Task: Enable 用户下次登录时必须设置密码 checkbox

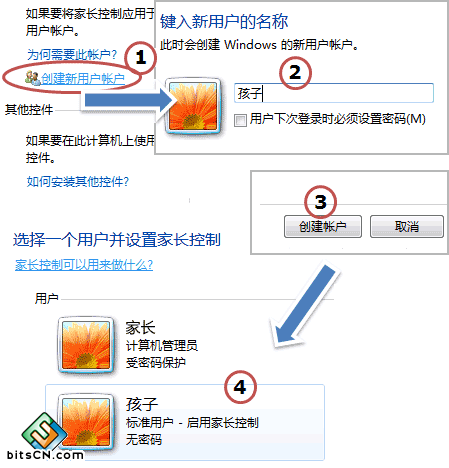Action: click(x=240, y=120)
